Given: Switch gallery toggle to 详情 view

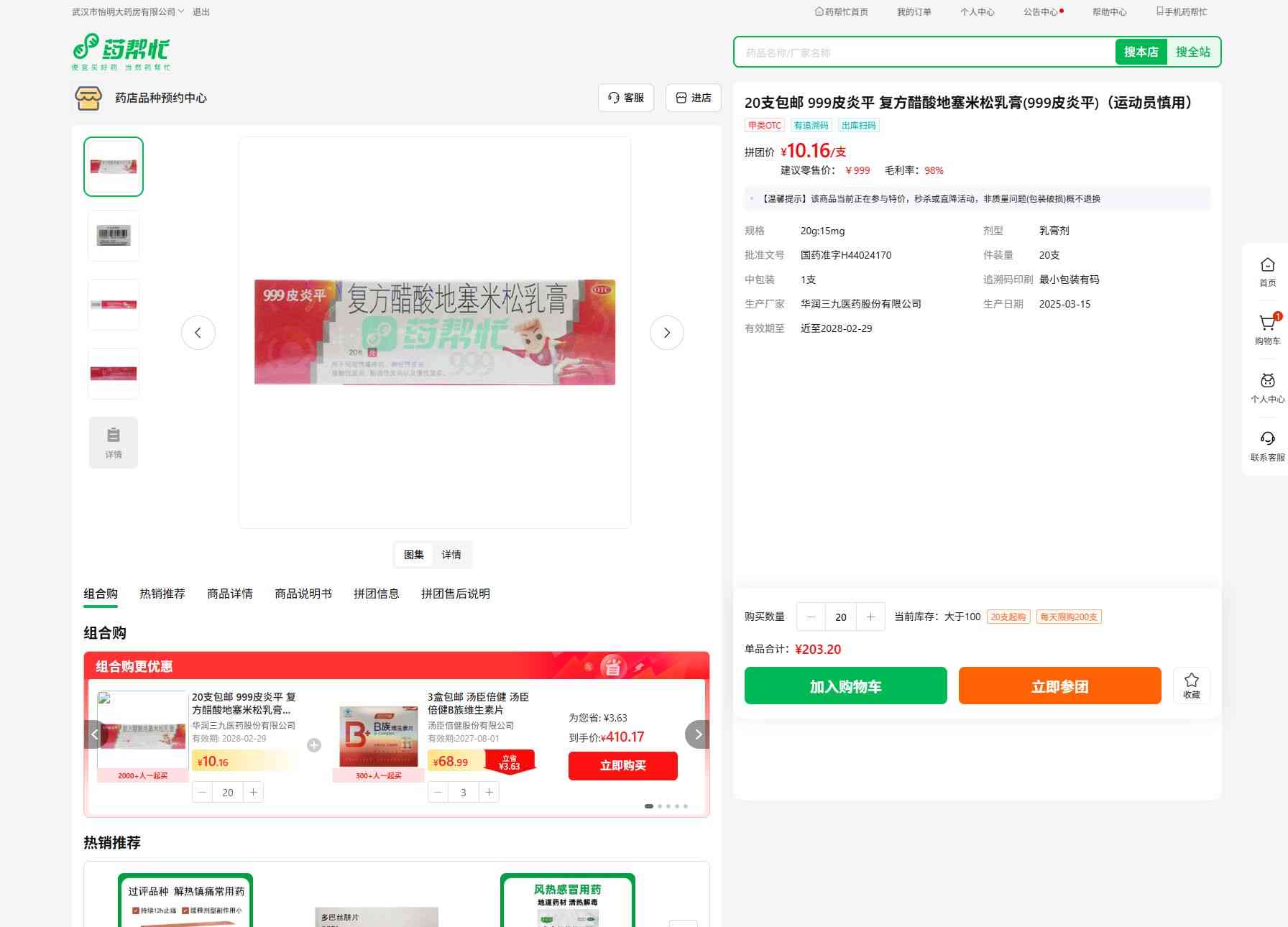Looking at the screenshot, I should tap(451, 555).
